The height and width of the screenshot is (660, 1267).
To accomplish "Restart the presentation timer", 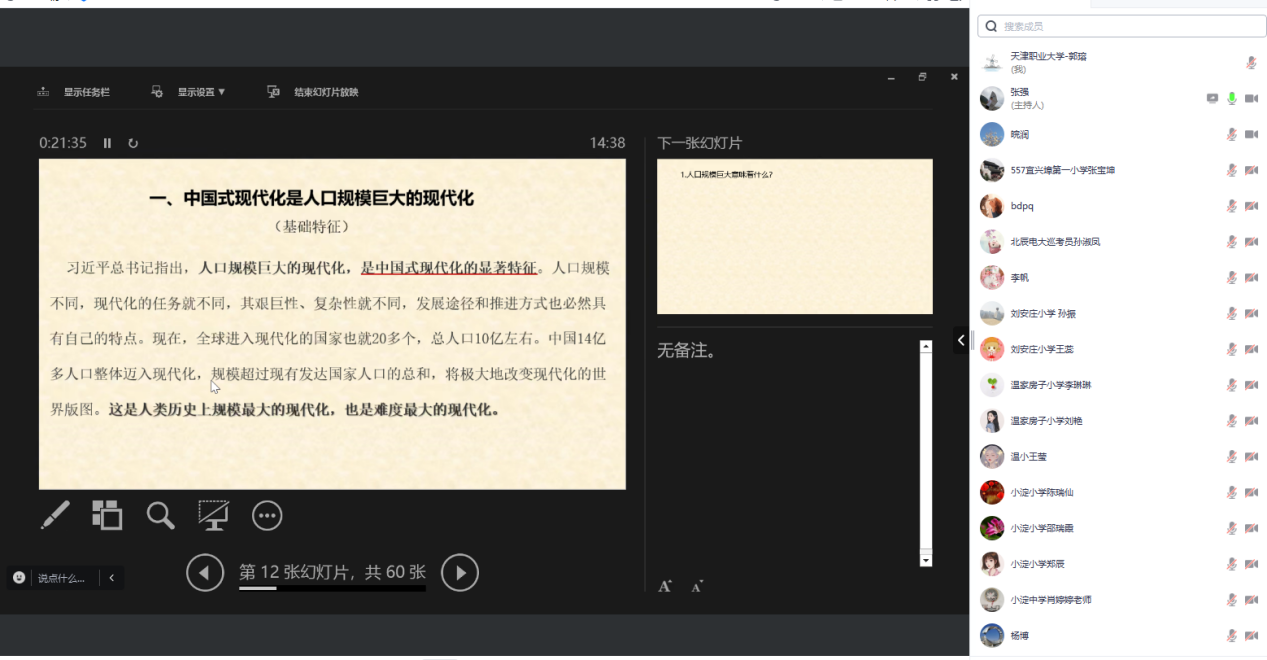I will pos(133,143).
